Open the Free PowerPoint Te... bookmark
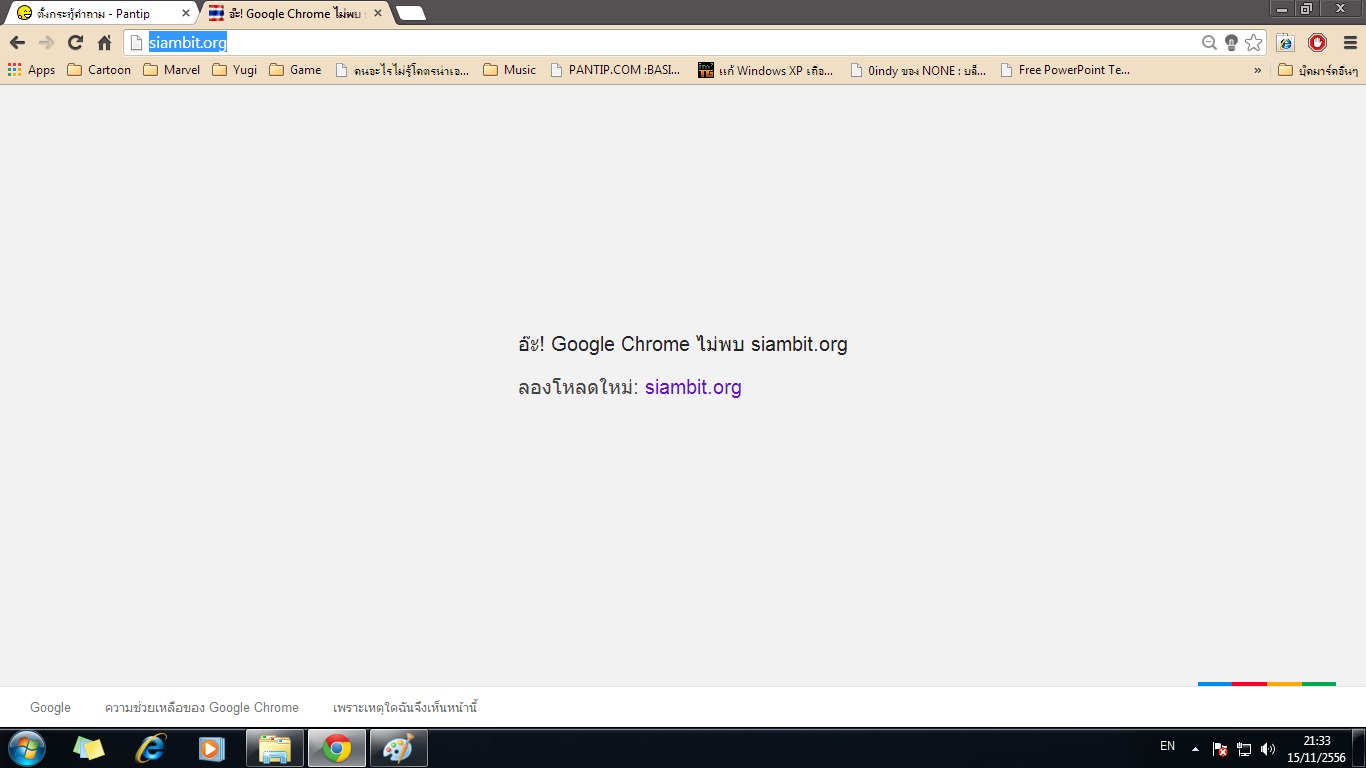The height and width of the screenshot is (768, 1366). [1066, 70]
